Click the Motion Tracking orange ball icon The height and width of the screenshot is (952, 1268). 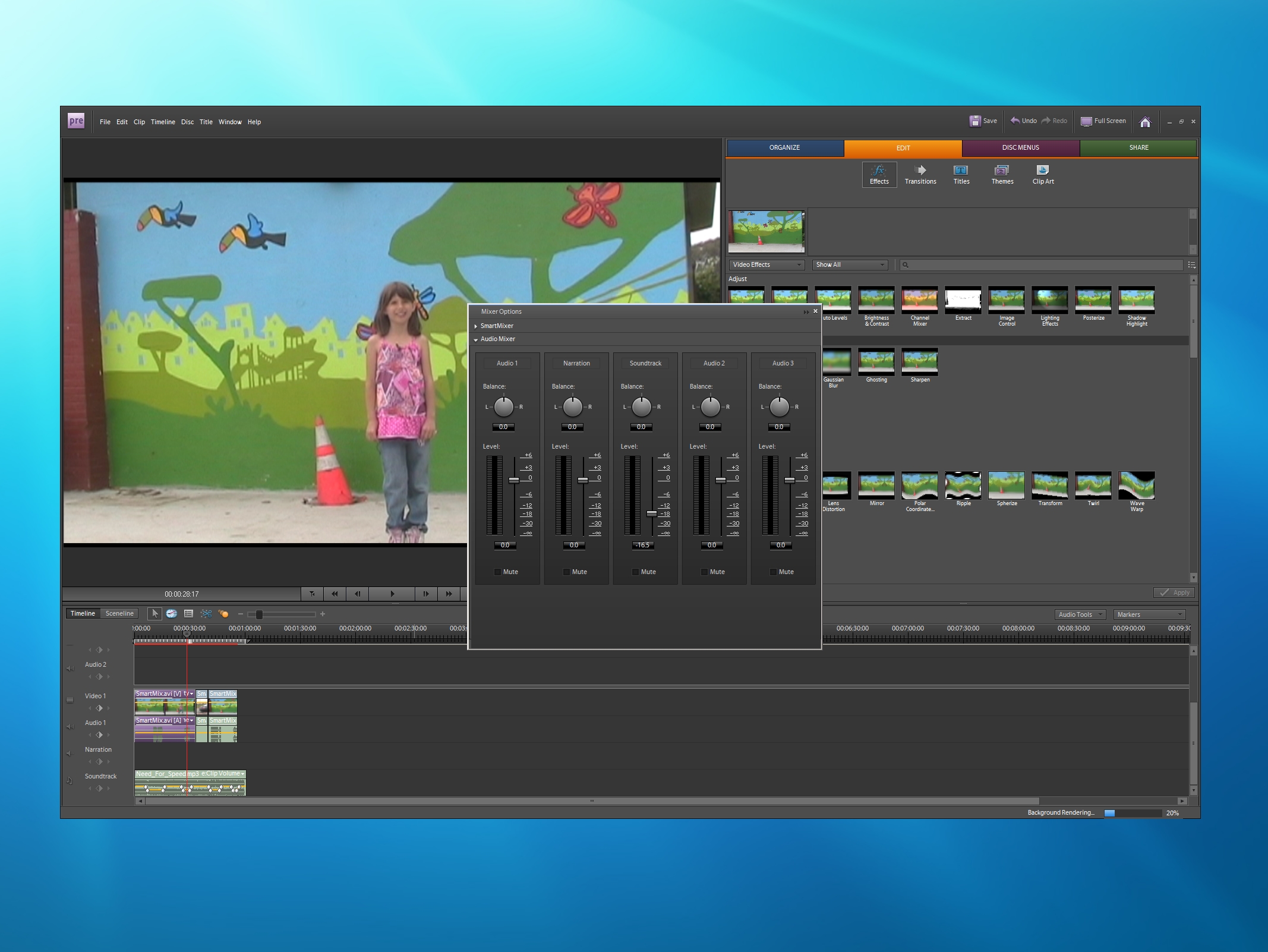pos(223,613)
